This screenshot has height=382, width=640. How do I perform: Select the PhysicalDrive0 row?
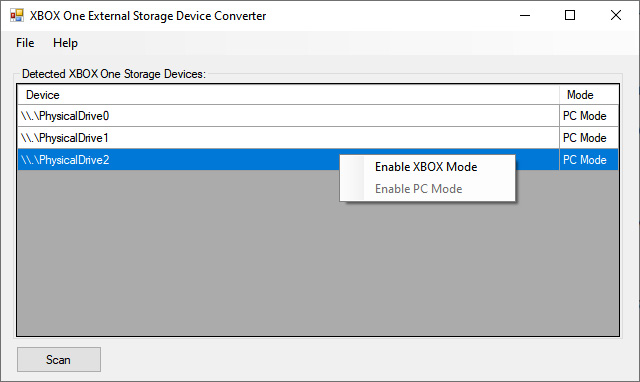[318, 116]
